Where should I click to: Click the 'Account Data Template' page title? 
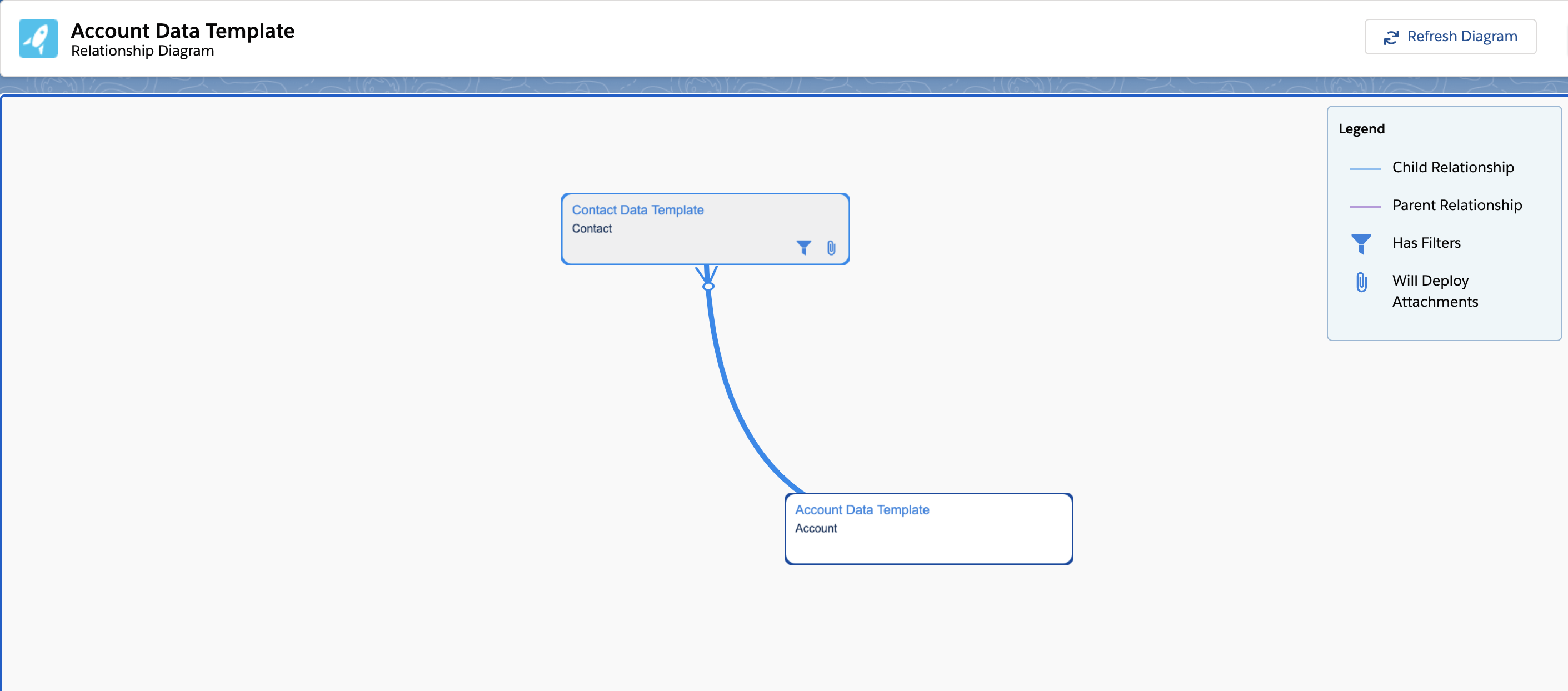183,31
